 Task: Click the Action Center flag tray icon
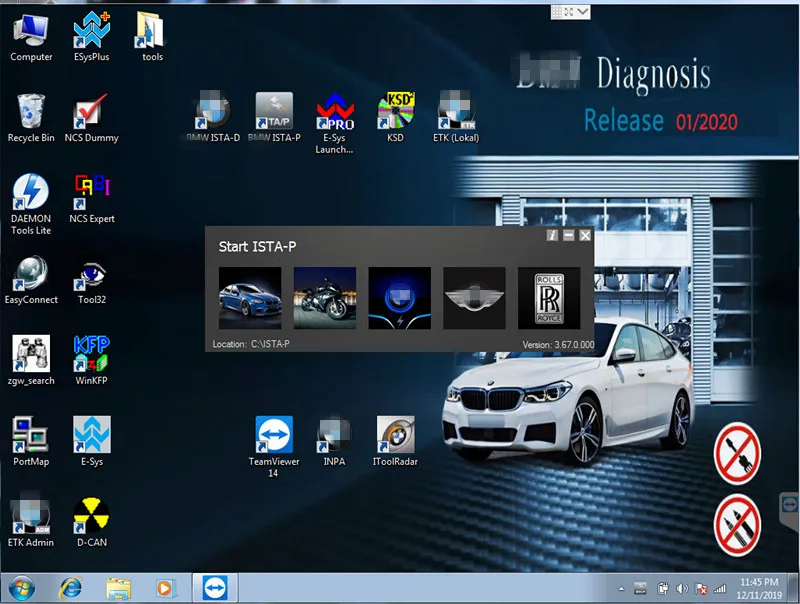(702, 589)
